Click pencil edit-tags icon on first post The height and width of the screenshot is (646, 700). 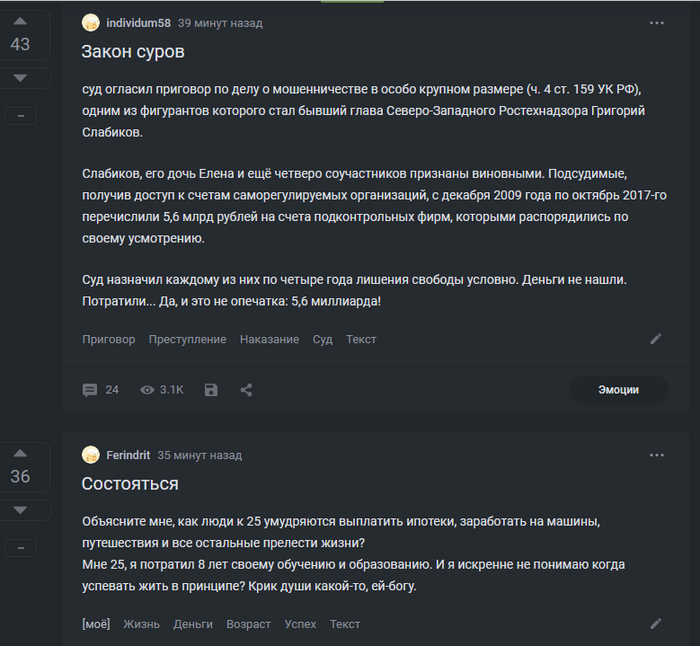click(x=656, y=339)
